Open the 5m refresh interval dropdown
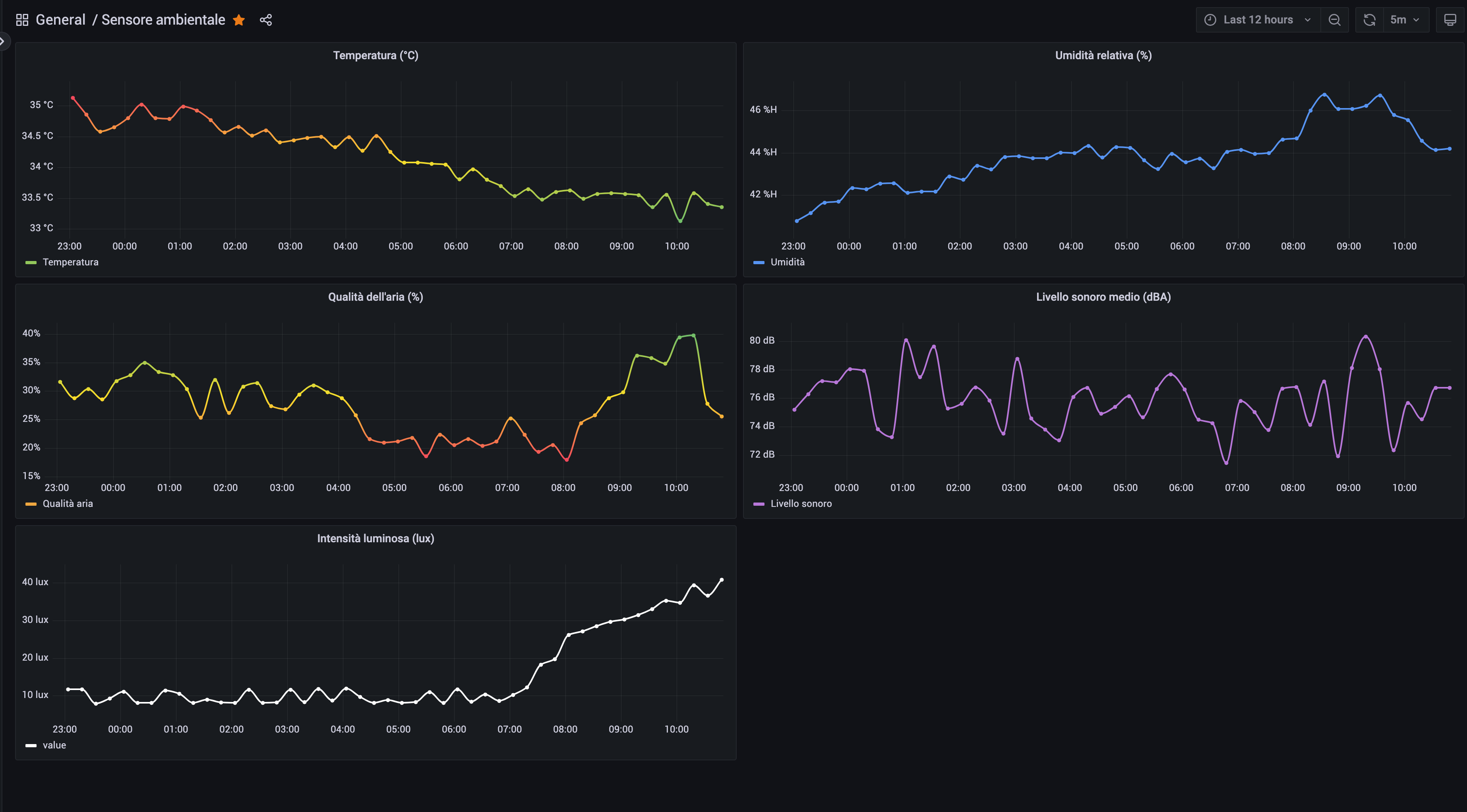The image size is (1467, 812). coord(1404,20)
